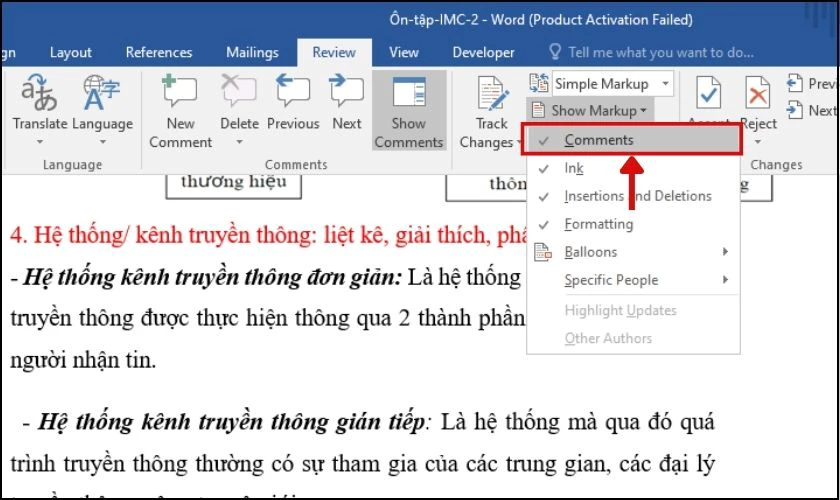The width and height of the screenshot is (840, 500).
Task: Open the Layout tab
Action: click(71, 53)
